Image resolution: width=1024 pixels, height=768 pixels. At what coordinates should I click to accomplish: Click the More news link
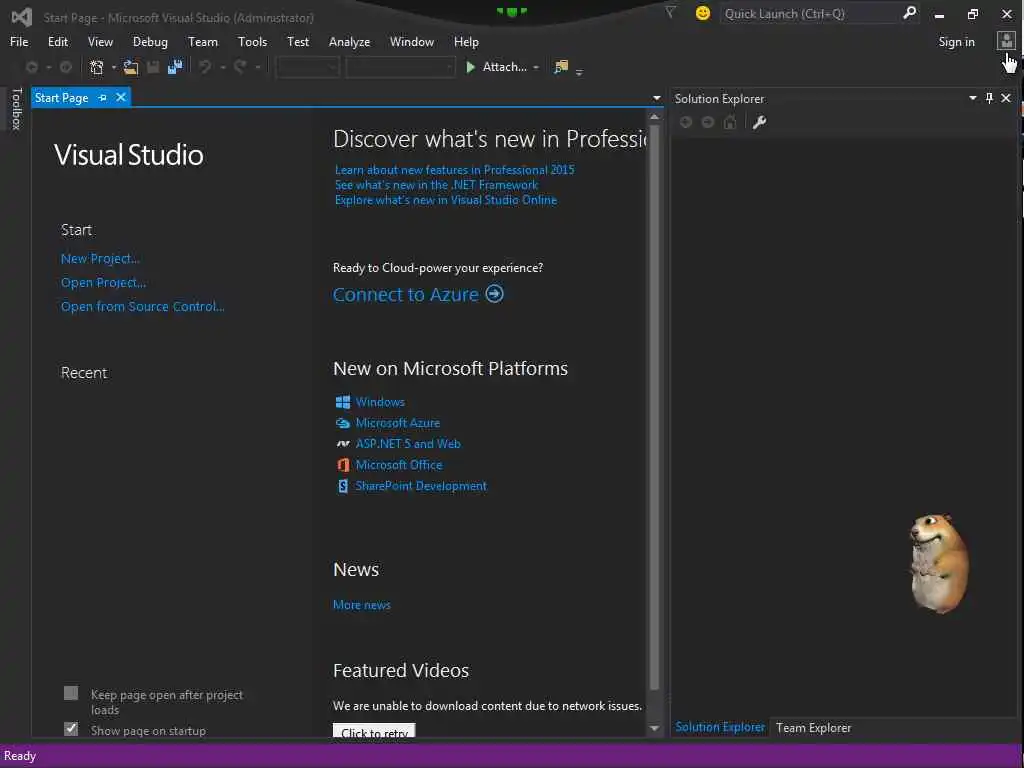pyautogui.click(x=362, y=605)
